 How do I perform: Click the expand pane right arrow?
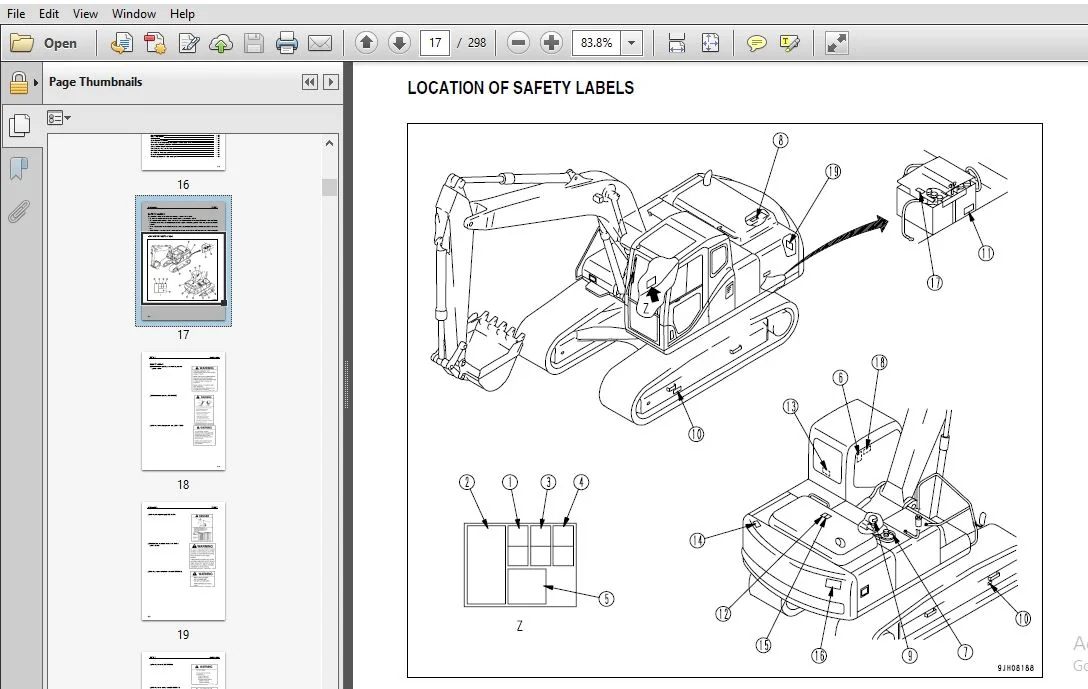pos(331,82)
